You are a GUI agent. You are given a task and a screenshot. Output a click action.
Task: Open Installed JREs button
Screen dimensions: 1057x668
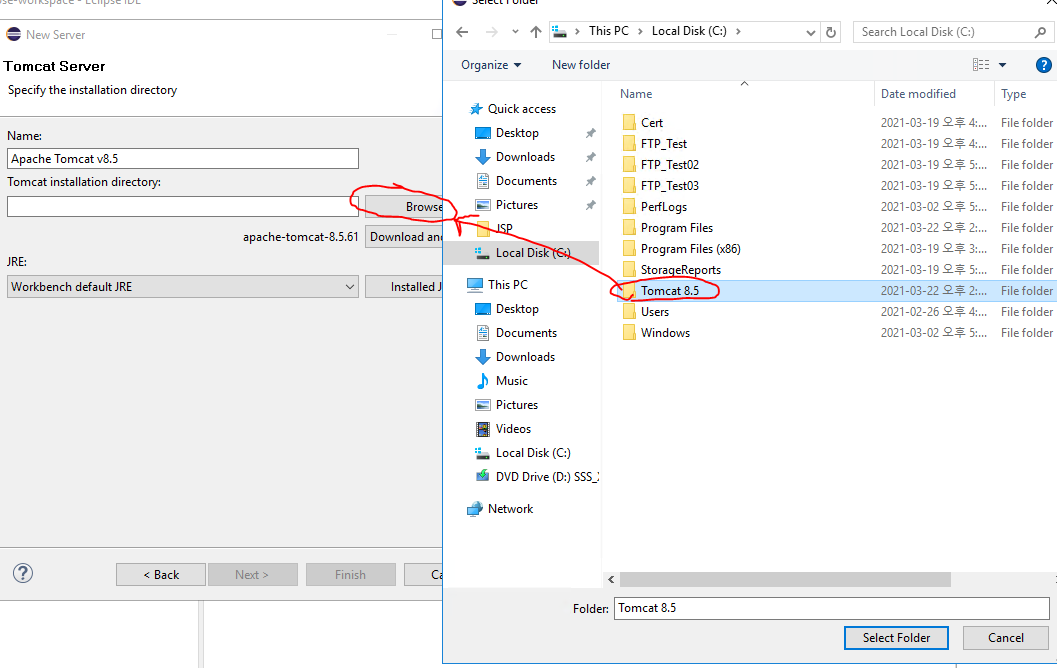[x=404, y=286]
